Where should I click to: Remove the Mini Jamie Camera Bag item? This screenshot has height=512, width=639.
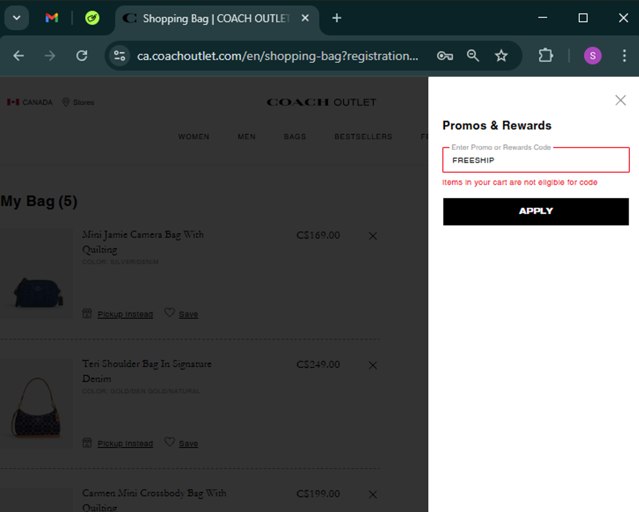pos(373,236)
